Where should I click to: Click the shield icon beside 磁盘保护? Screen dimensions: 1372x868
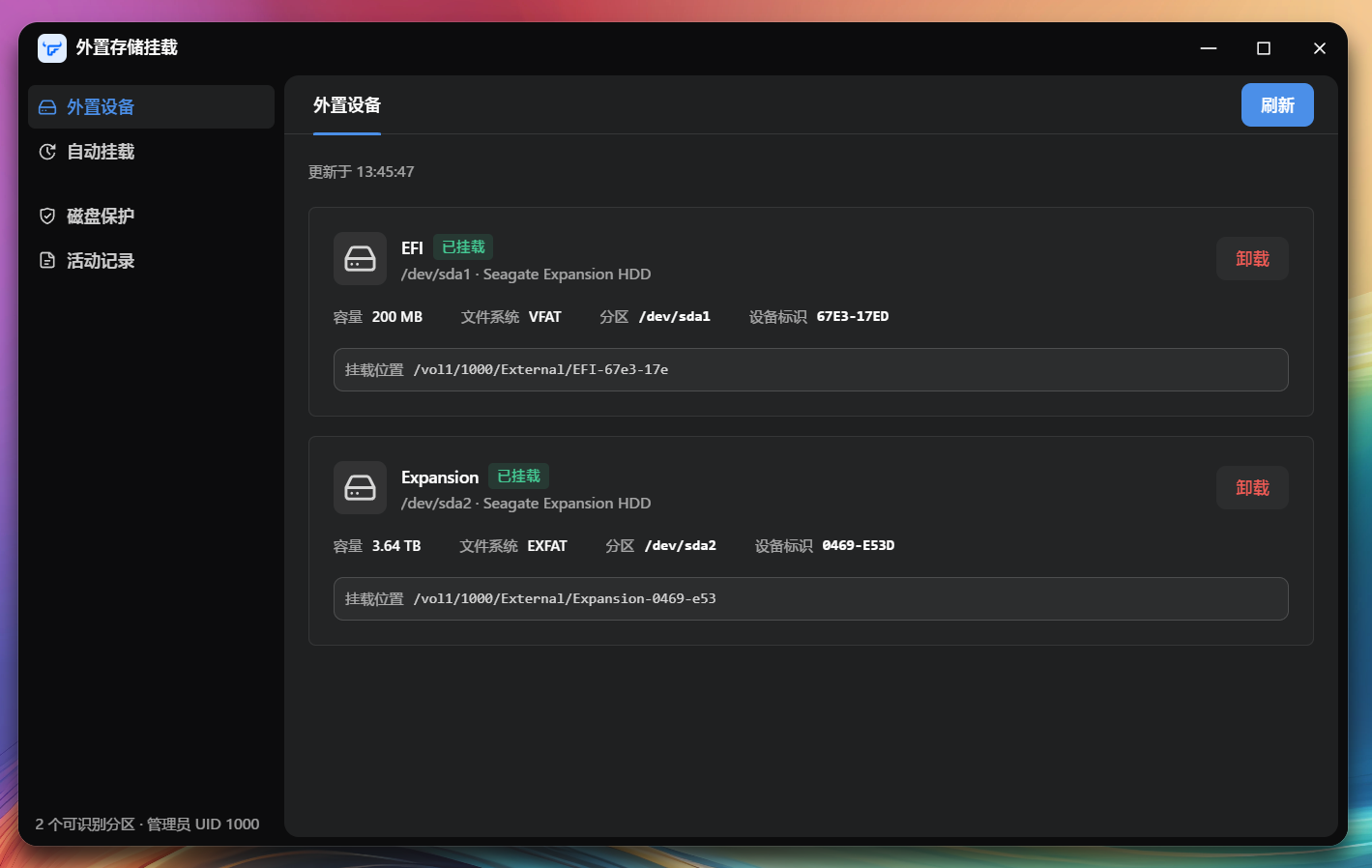click(x=47, y=216)
